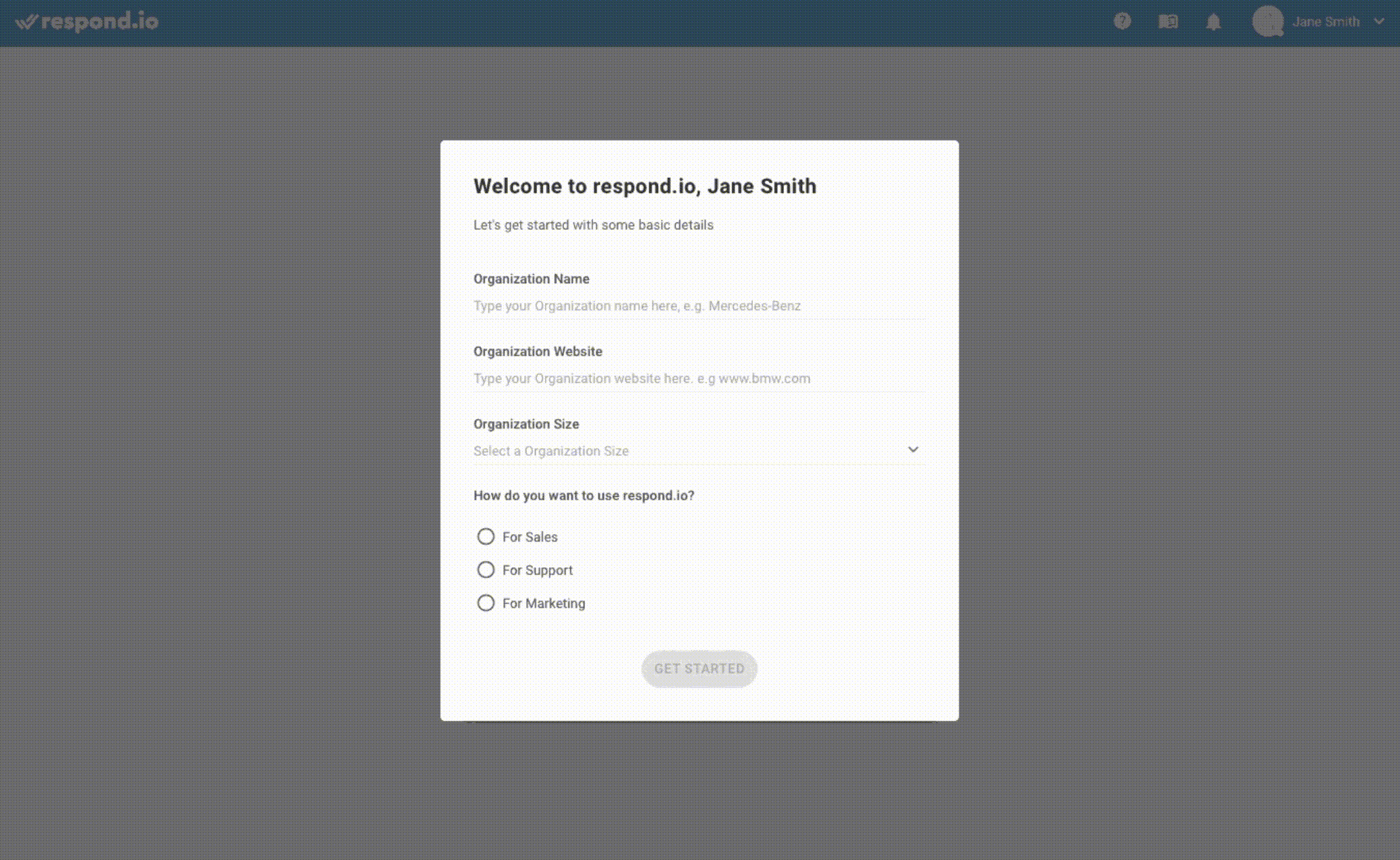Click the GET STARTED button

pos(699,669)
